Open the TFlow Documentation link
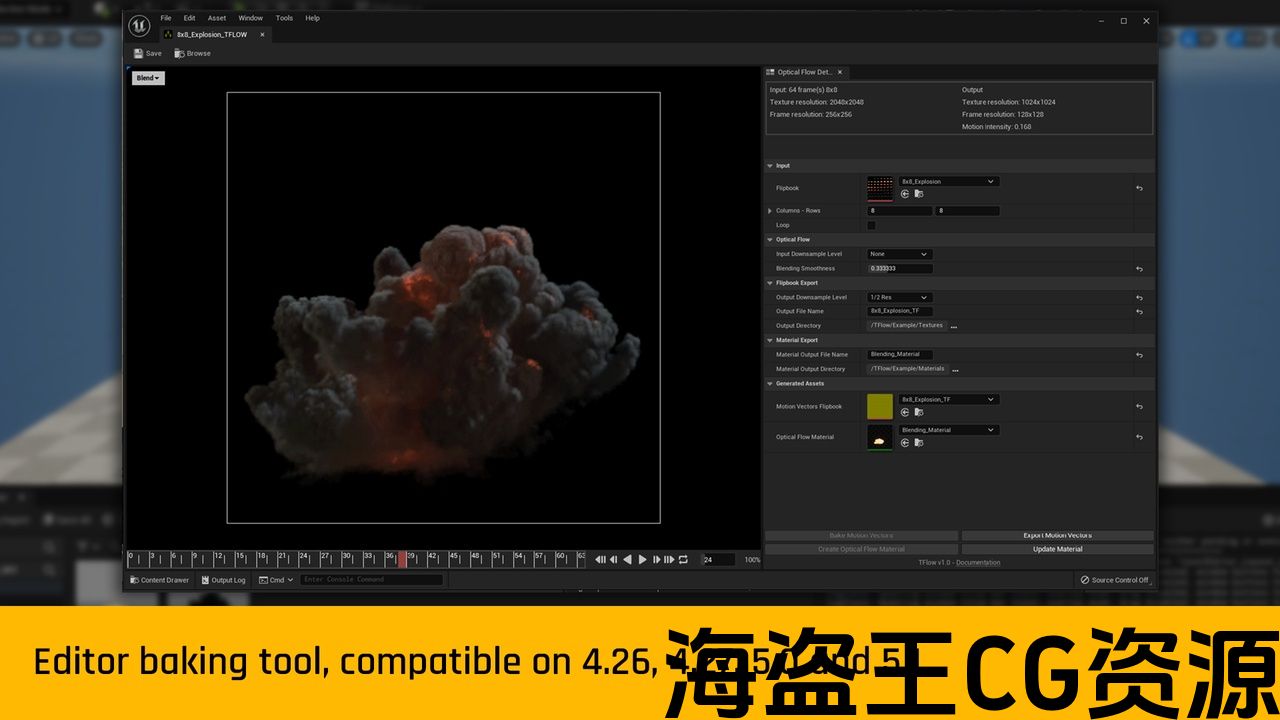Image resolution: width=1280 pixels, height=720 pixels. click(959, 563)
